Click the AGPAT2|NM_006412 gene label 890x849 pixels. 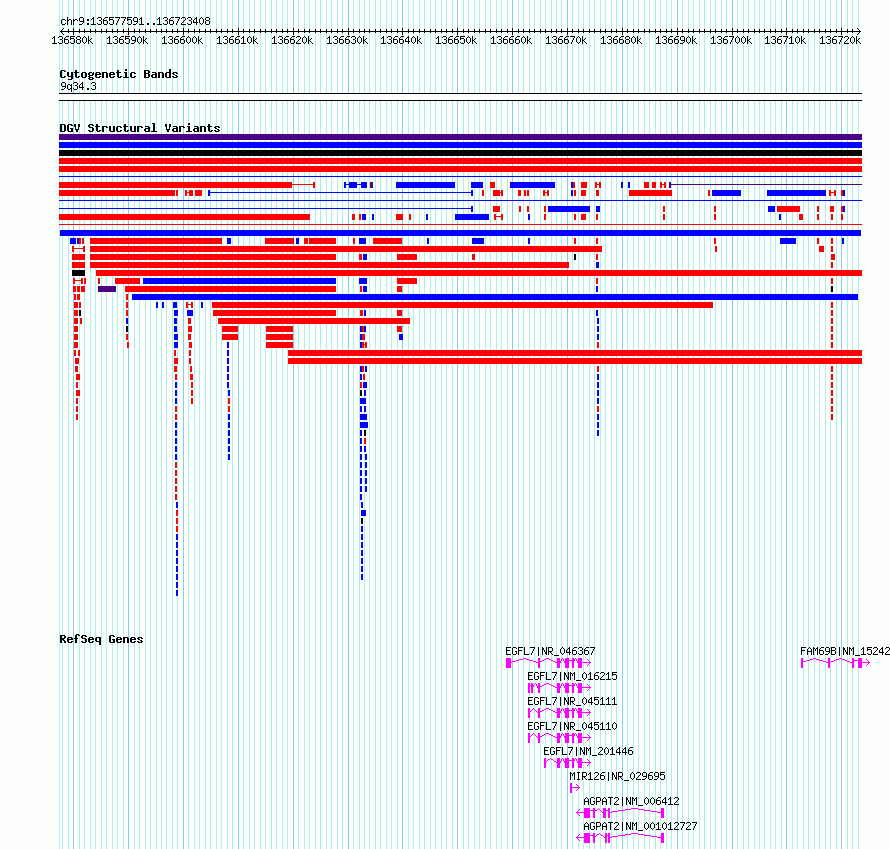(x=631, y=801)
